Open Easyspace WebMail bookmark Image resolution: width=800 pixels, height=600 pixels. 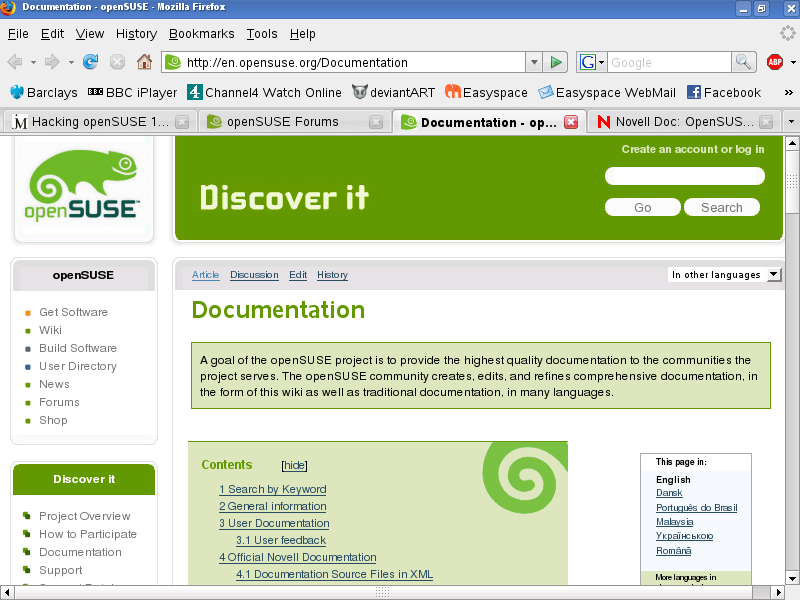[x=607, y=92]
